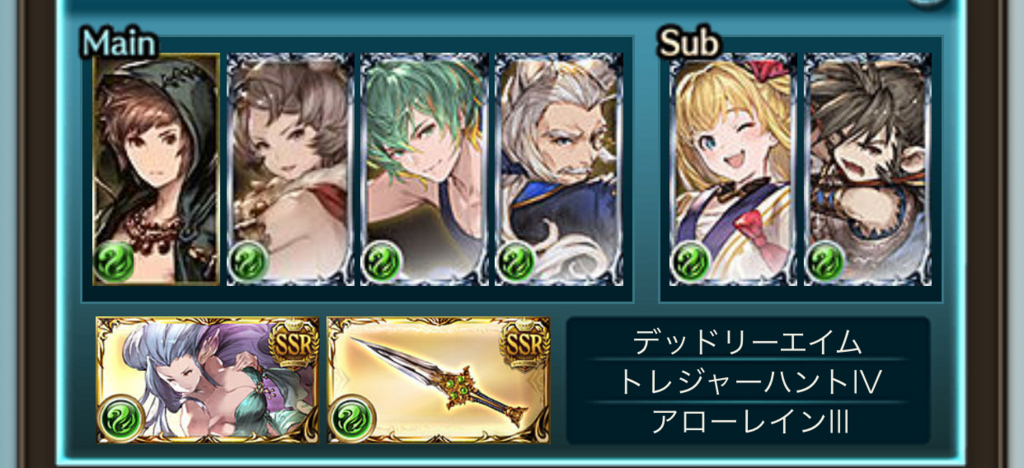1024x468 pixels.
Task: Tap wind element icon on dagger card
Action: point(352,418)
